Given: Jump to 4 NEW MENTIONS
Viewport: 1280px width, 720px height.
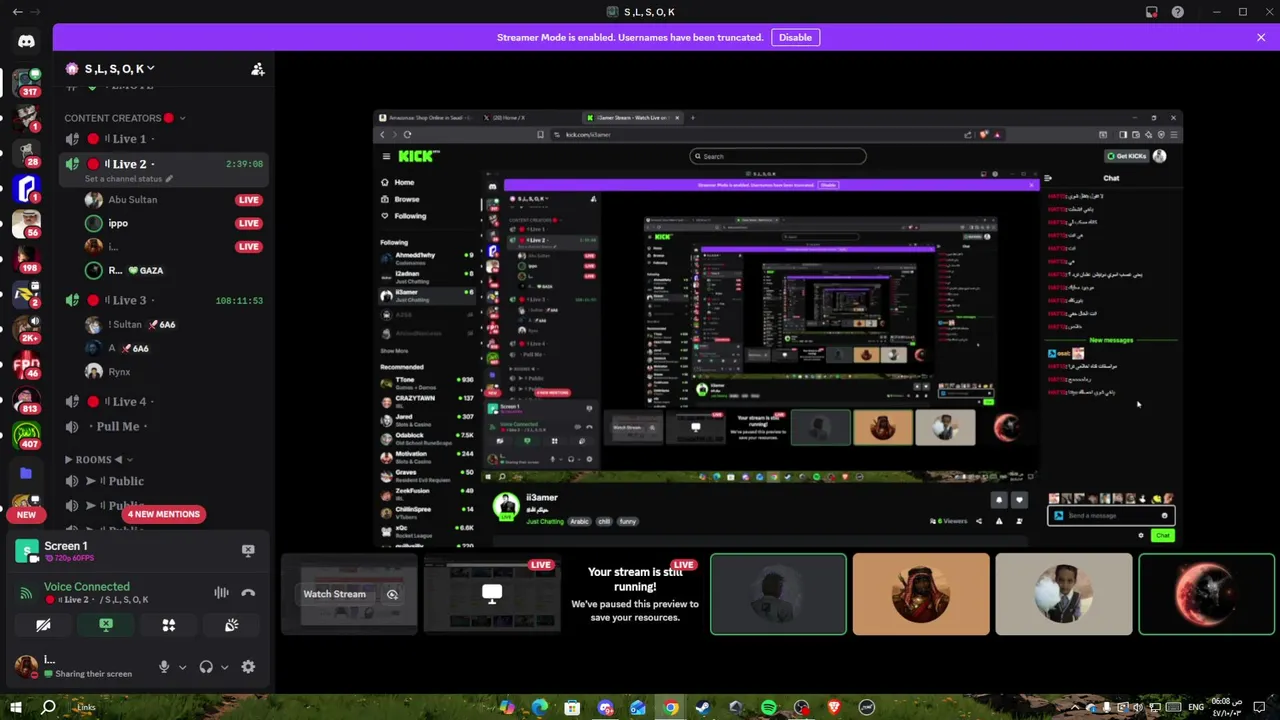Looking at the screenshot, I should 164,514.
